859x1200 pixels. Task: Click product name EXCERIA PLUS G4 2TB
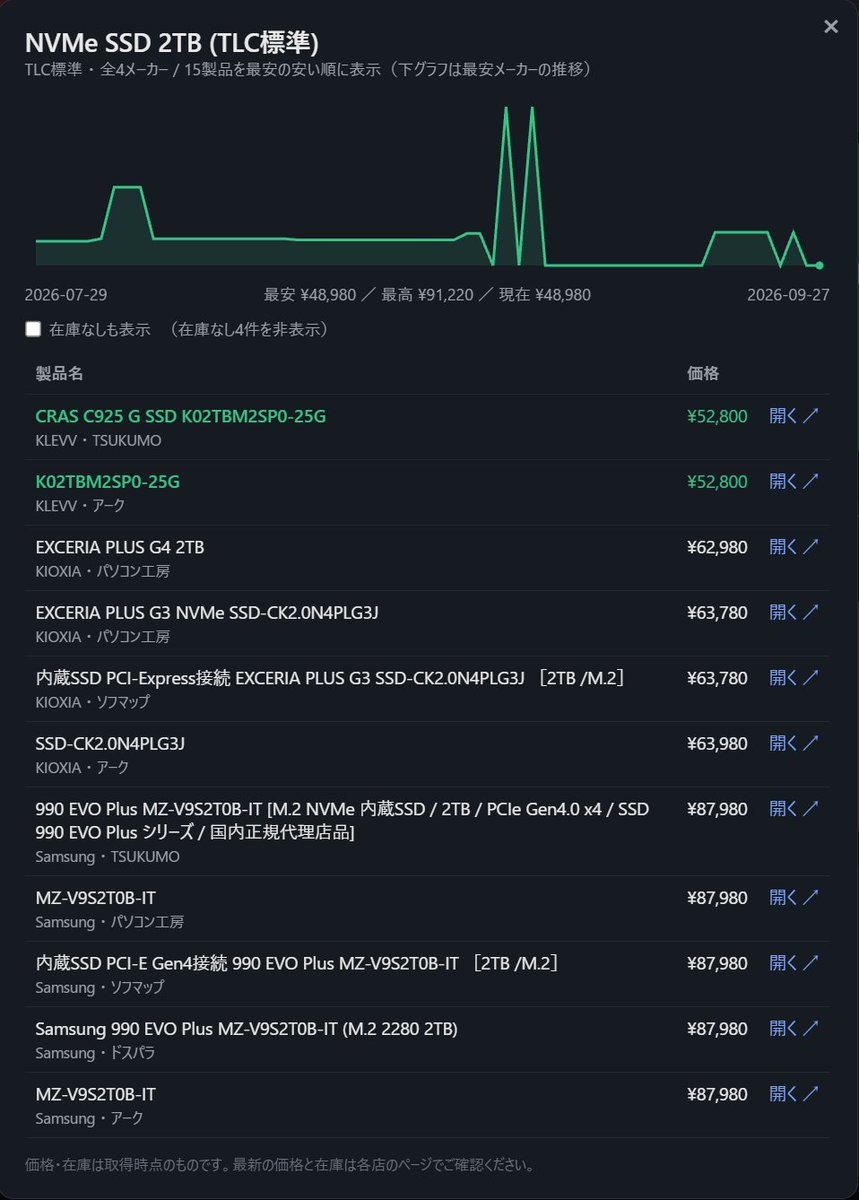120,547
